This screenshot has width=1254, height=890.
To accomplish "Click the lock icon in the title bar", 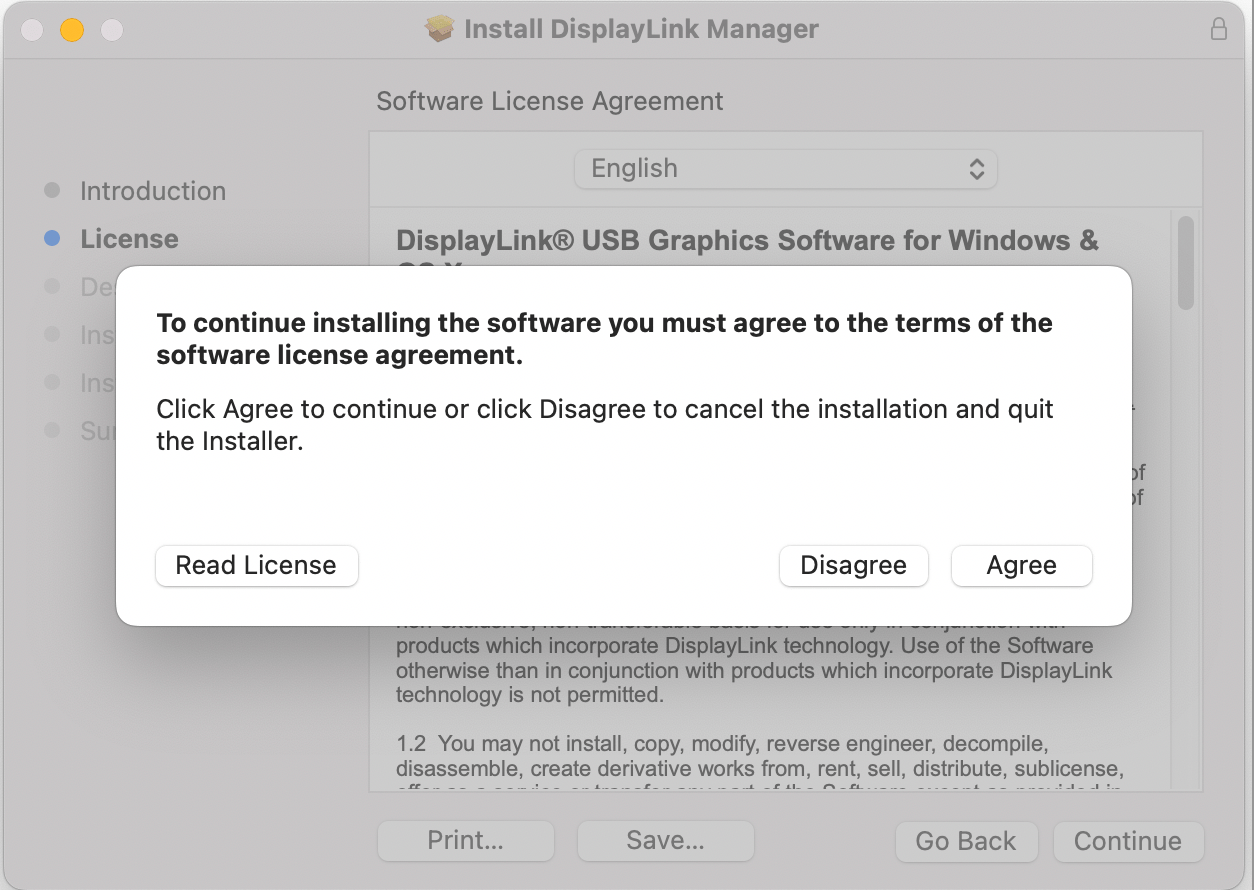I will point(1219,29).
